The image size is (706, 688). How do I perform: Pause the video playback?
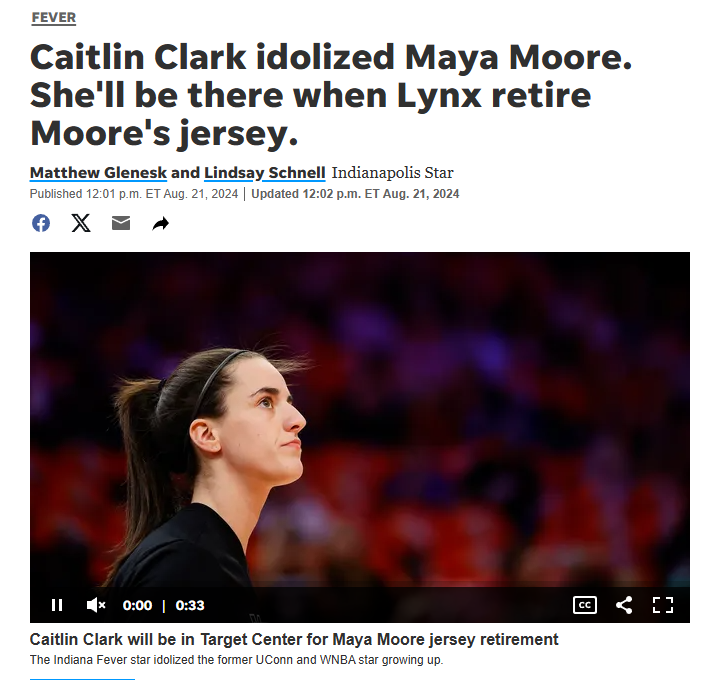[x=57, y=605]
